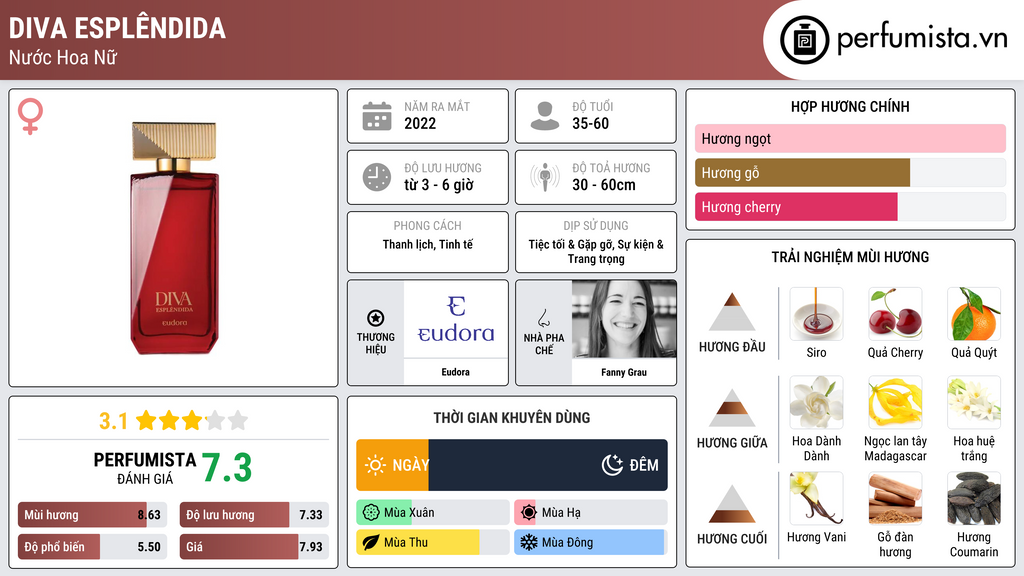This screenshot has height=576, width=1024.
Task: Click the Độ lưu hương 7.33 rating bar
Action: (x=254, y=515)
